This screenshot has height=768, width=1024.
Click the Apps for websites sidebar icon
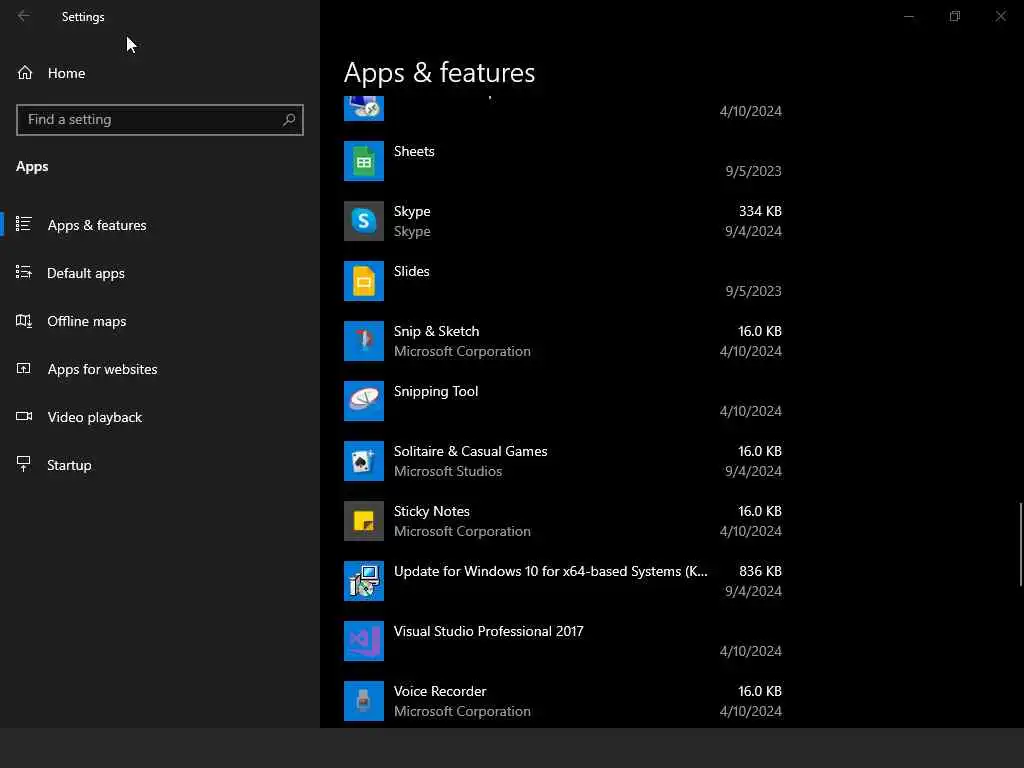point(24,369)
